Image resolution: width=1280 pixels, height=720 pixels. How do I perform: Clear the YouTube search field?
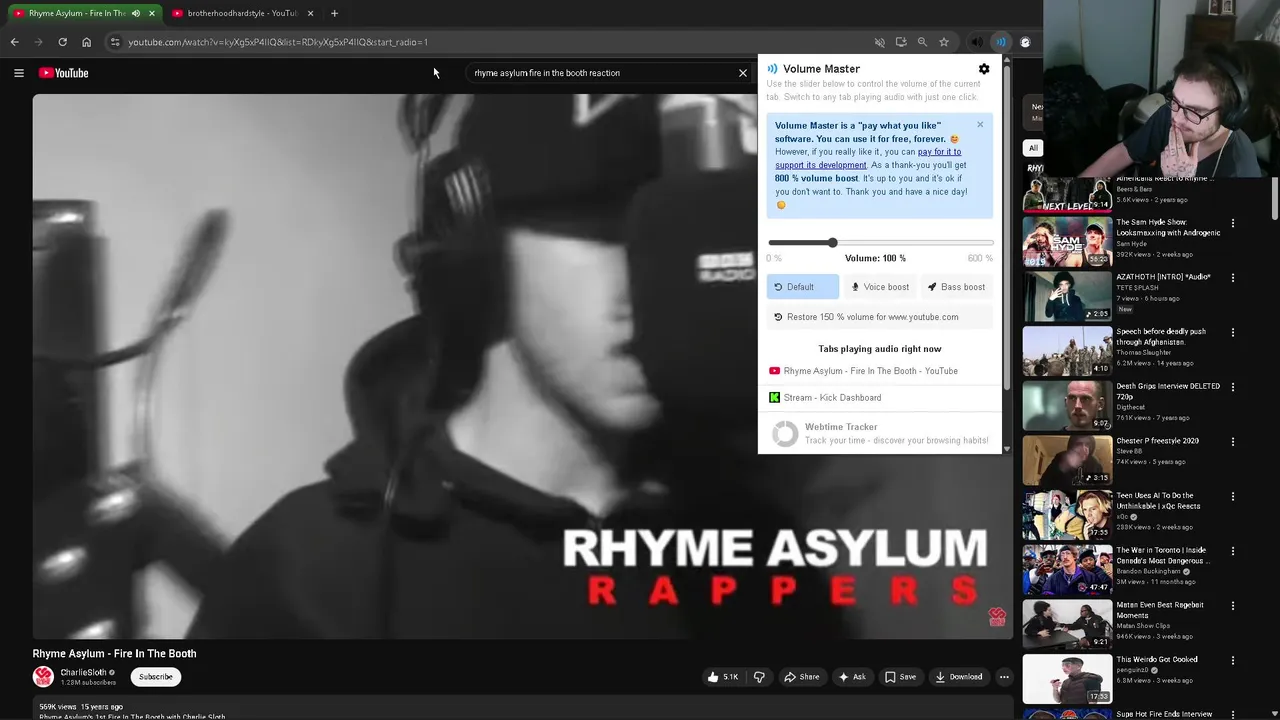pyautogui.click(x=743, y=73)
